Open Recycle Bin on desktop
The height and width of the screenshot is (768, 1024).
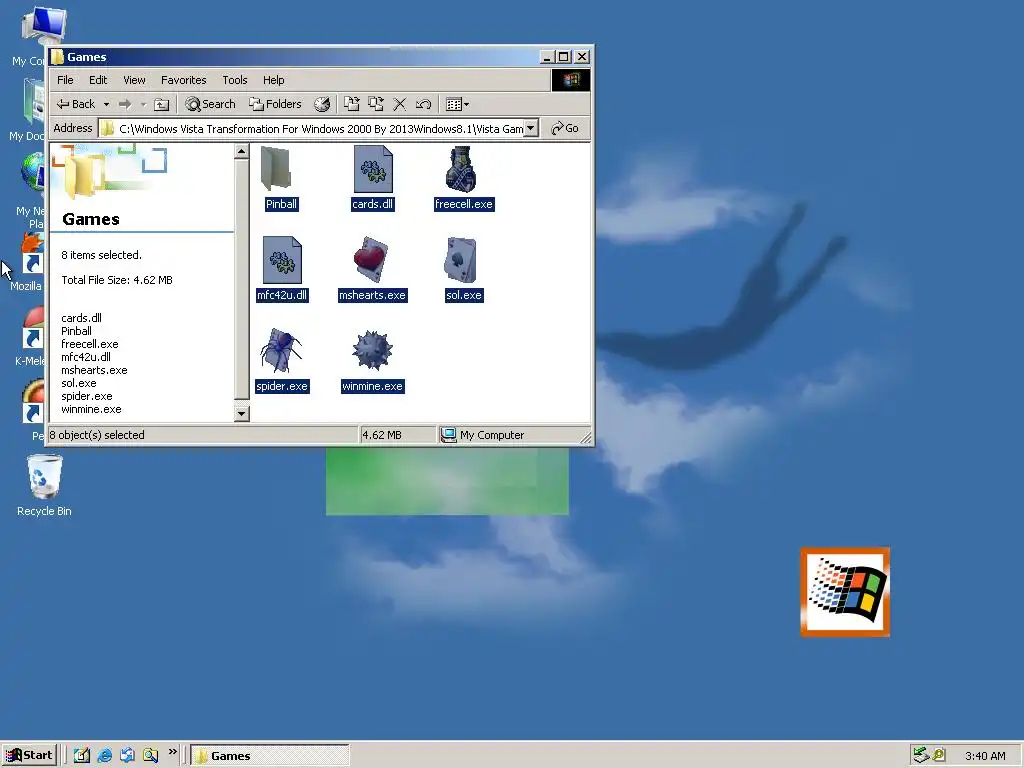[x=44, y=486]
